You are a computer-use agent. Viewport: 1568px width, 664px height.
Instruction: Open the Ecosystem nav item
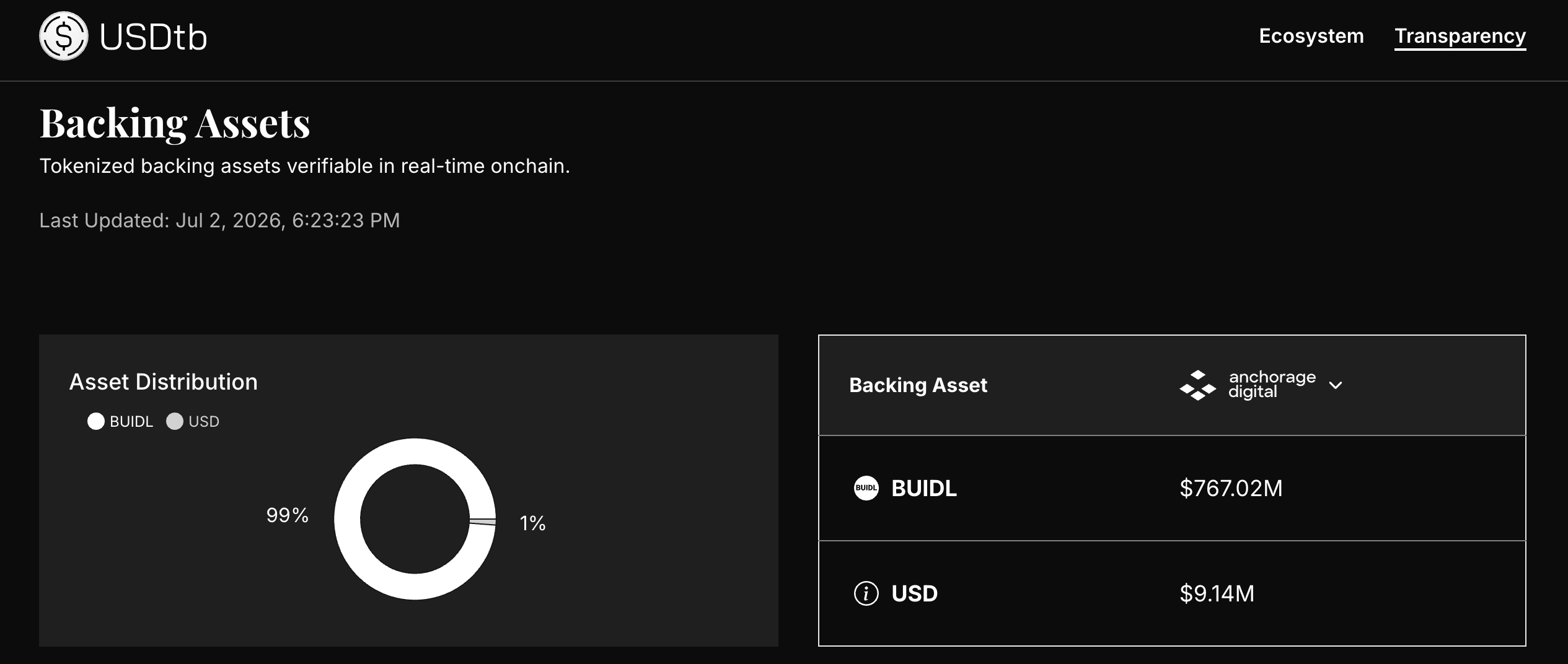coord(1311,36)
